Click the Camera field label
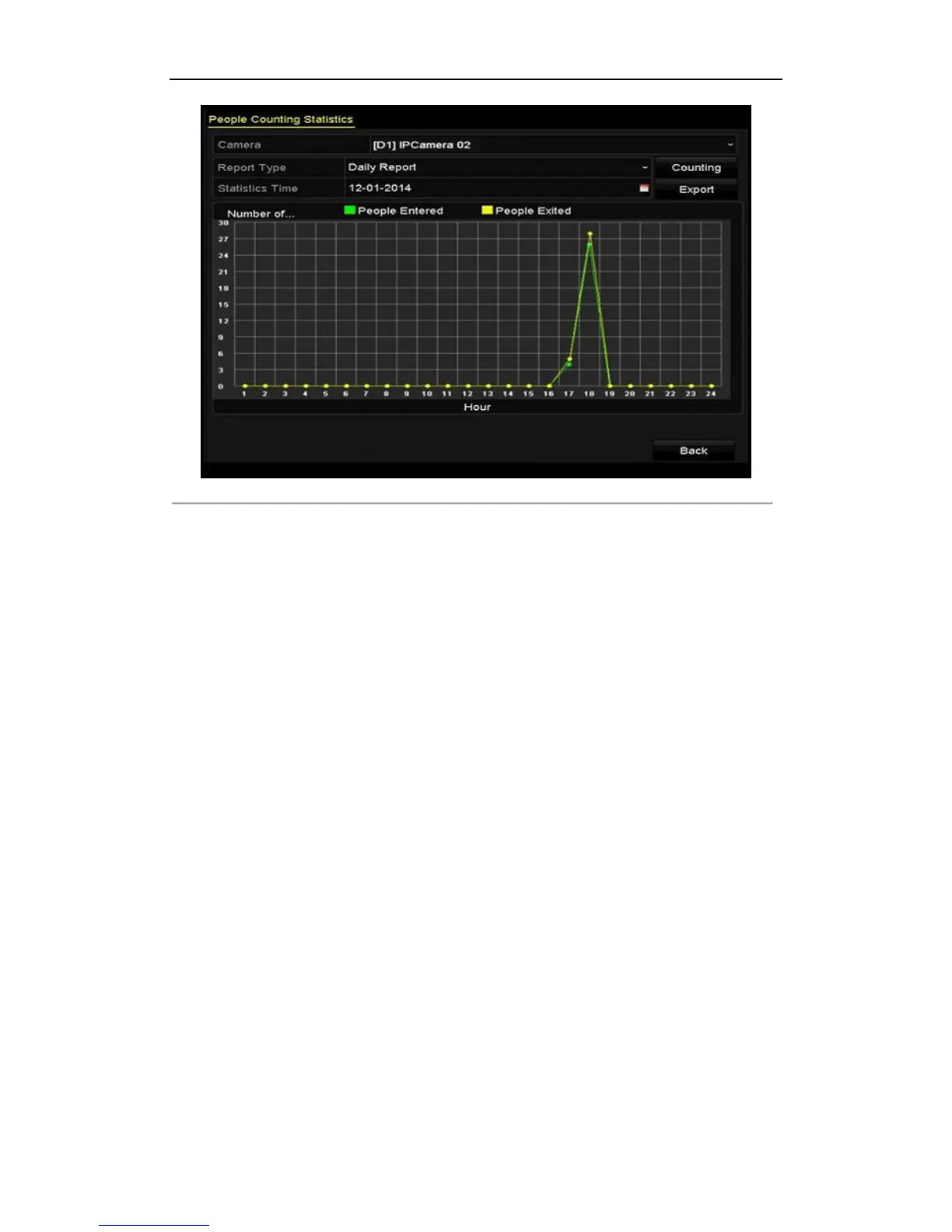This screenshot has width=952, height=1232. click(x=240, y=145)
